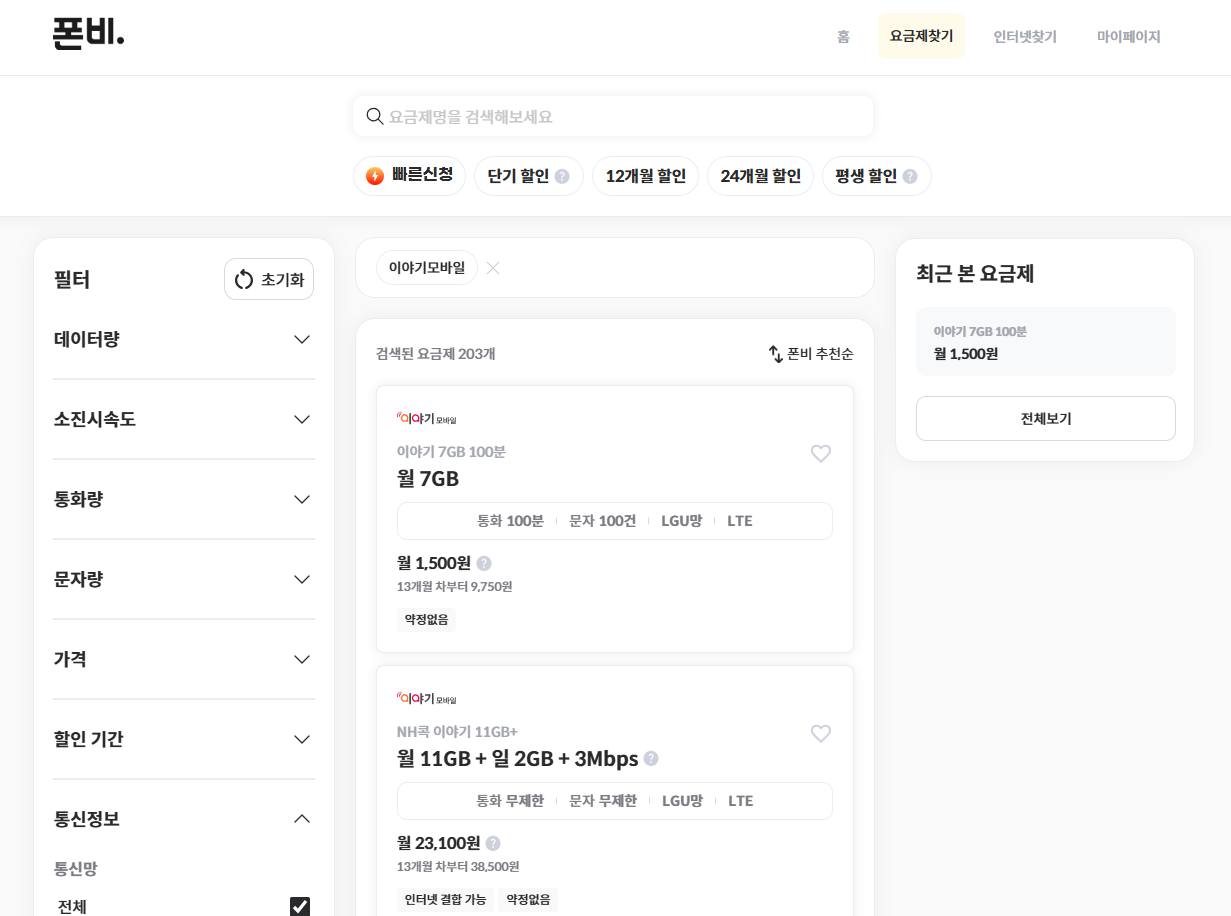Open the help tooltip next to 평생 할인
Viewport: 1231px width, 916px height.
[x=910, y=176]
